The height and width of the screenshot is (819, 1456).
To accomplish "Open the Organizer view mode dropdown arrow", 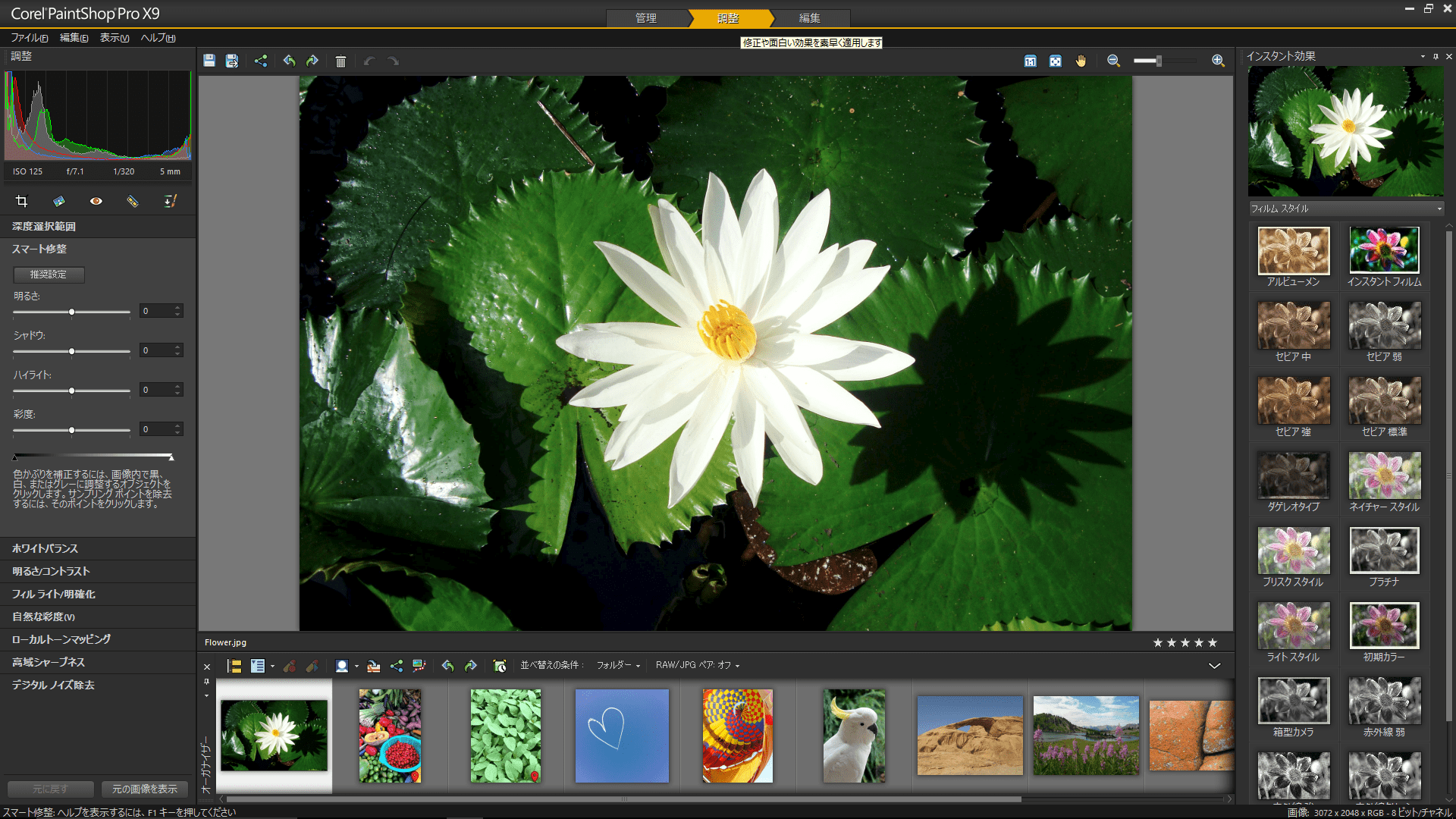I will [x=272, y=667].
